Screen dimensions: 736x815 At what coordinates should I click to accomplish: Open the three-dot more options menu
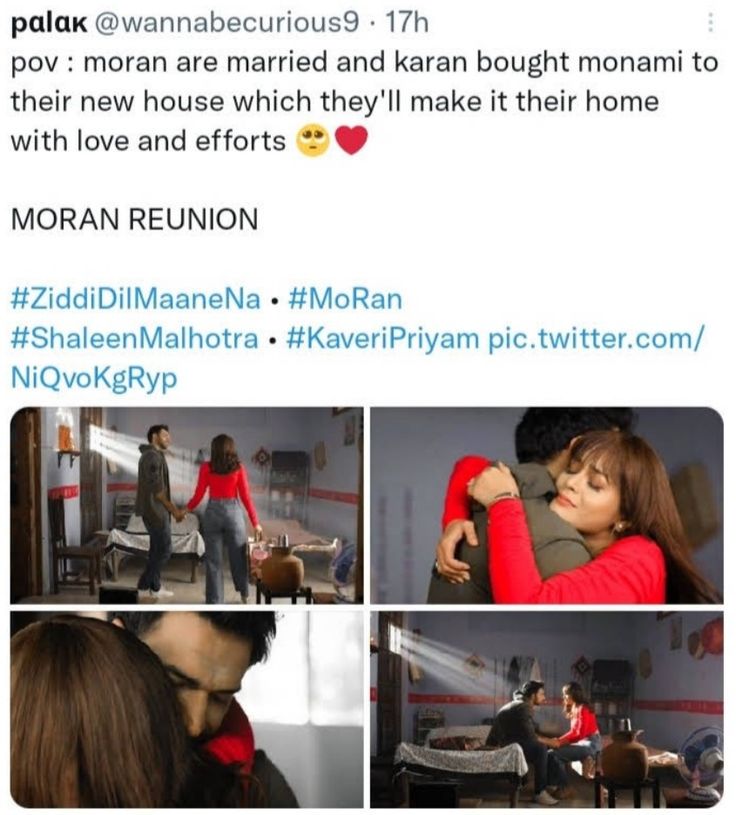[711, 23]
